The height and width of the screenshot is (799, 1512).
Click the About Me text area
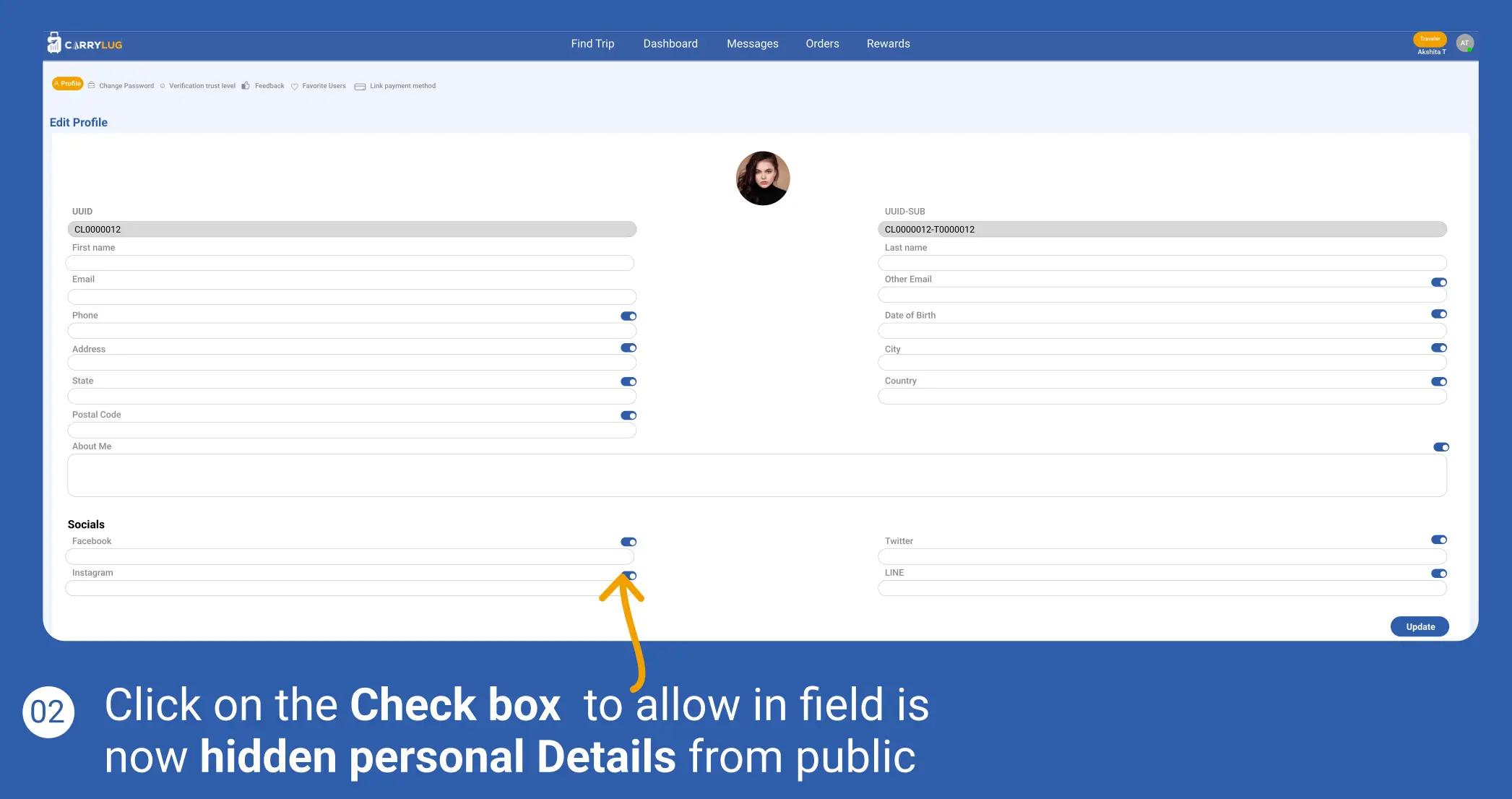pos(757,475)
